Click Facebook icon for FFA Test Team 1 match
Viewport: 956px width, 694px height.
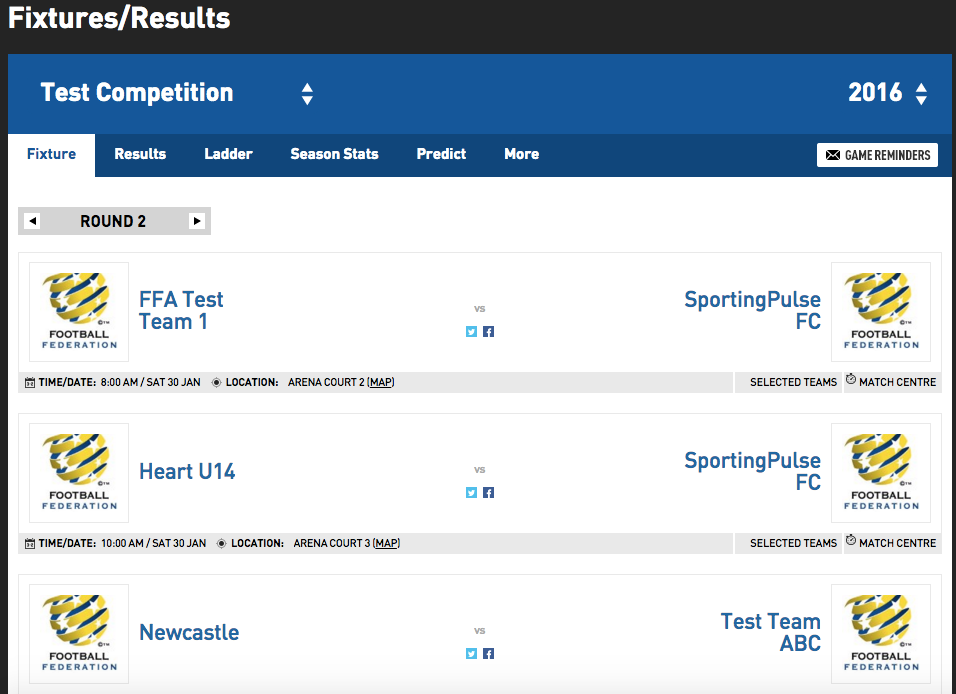point(488,332)
